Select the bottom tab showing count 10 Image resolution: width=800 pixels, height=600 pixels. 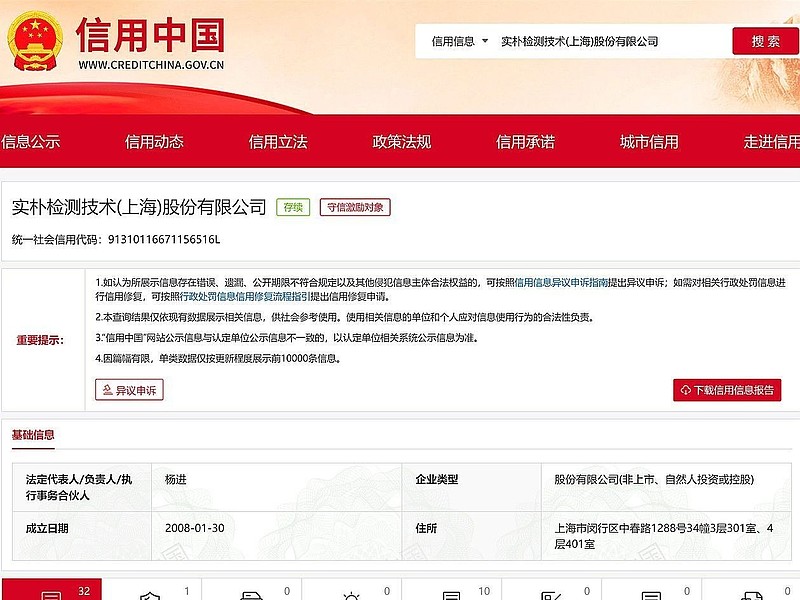pyautogui.click(x=452, y=589)
